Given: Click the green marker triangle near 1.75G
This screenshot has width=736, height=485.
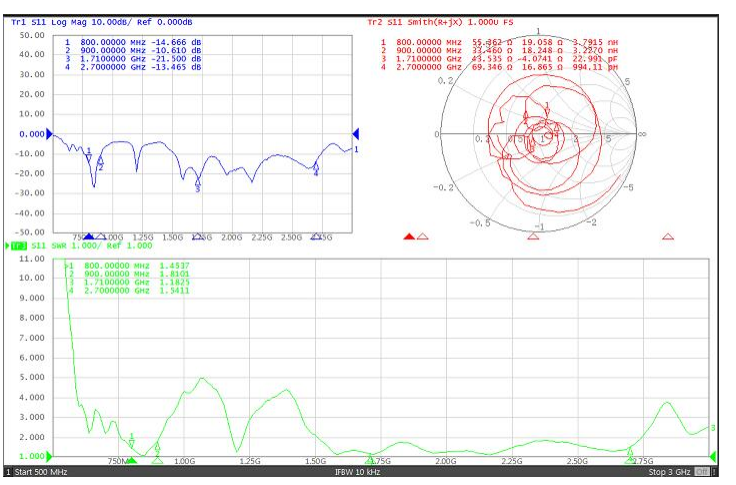Looking at the screenshot, I should tap(371, 460).
